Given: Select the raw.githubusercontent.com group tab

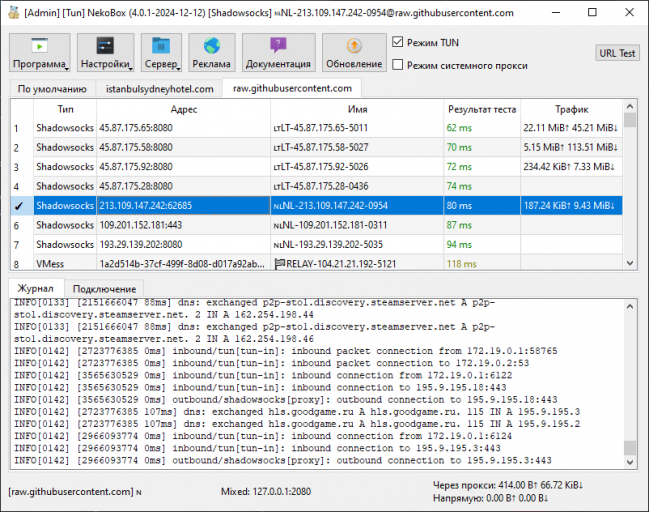Looking at the screenshot, I should click(x=292, y=88).
